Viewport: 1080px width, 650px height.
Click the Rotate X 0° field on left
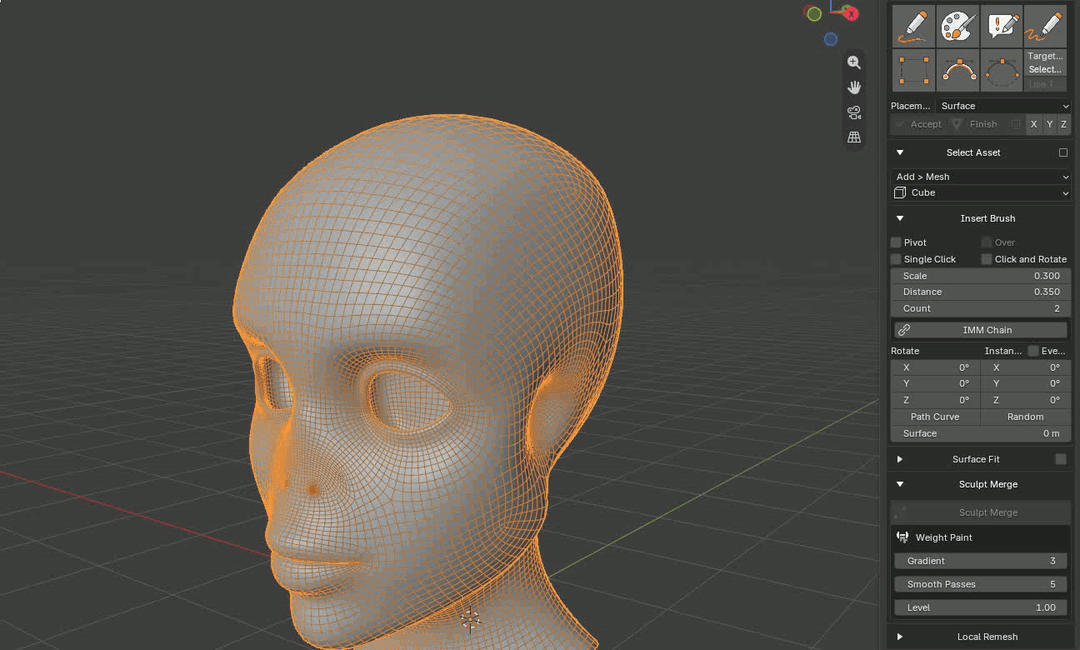click(935, 368)
